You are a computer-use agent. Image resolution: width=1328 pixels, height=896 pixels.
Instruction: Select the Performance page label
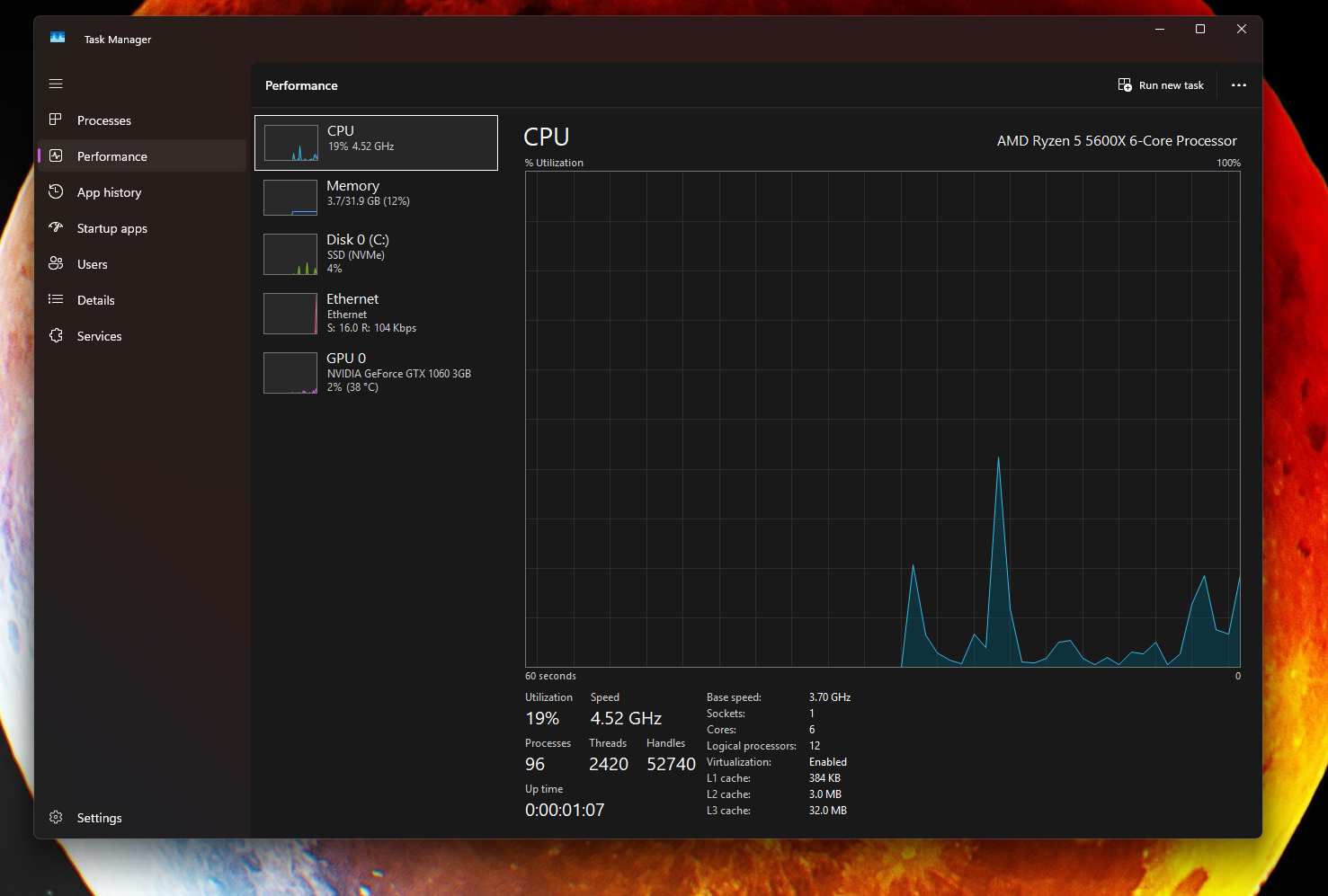coord(112,156)
